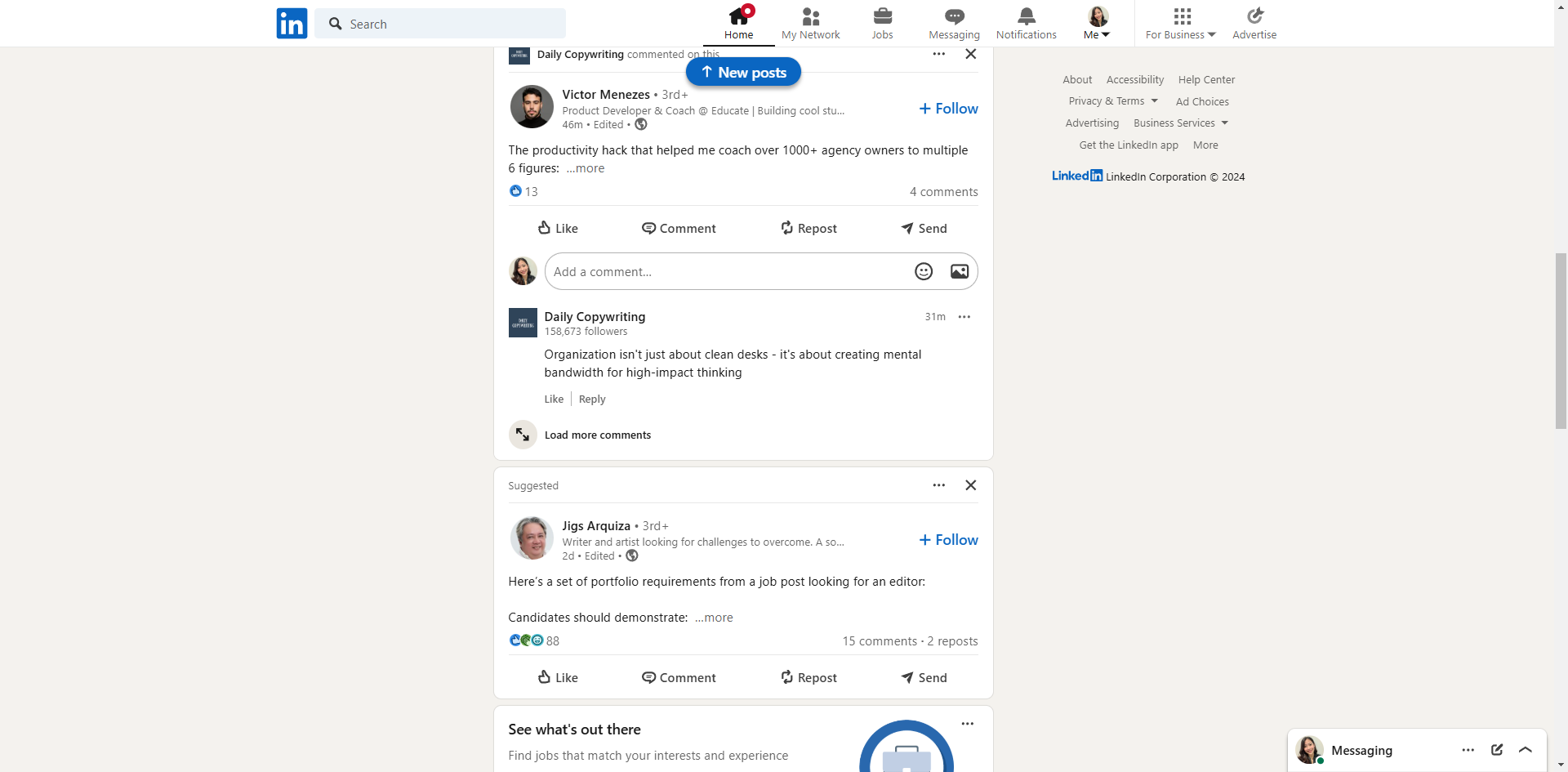Screen dimensions: 1568x772
Task: Expand the Privacy & Terms dropdown
Action: pyautogui.click(x=1113, y=101)
